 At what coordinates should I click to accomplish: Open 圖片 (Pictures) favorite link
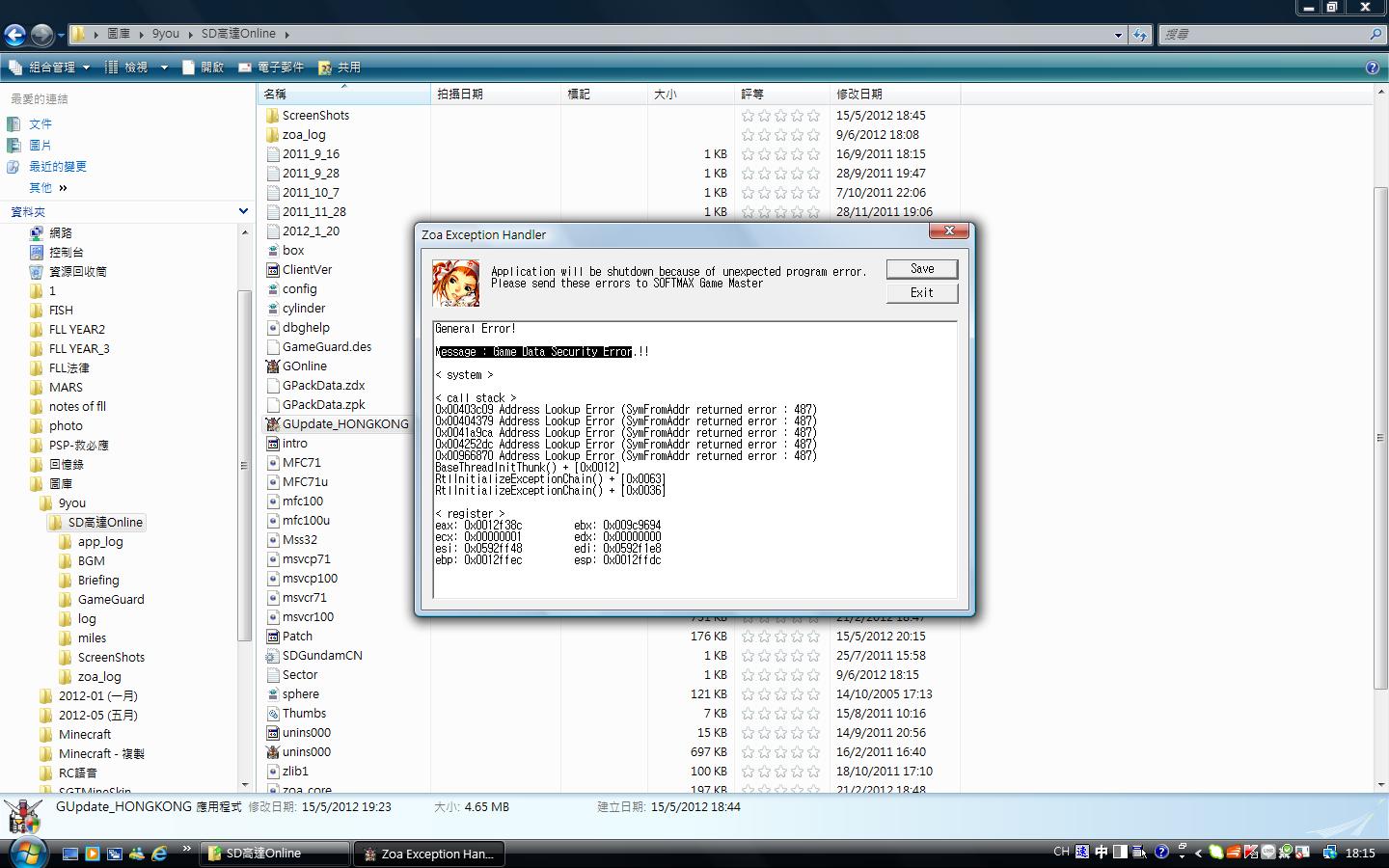[x=41, y=146]
